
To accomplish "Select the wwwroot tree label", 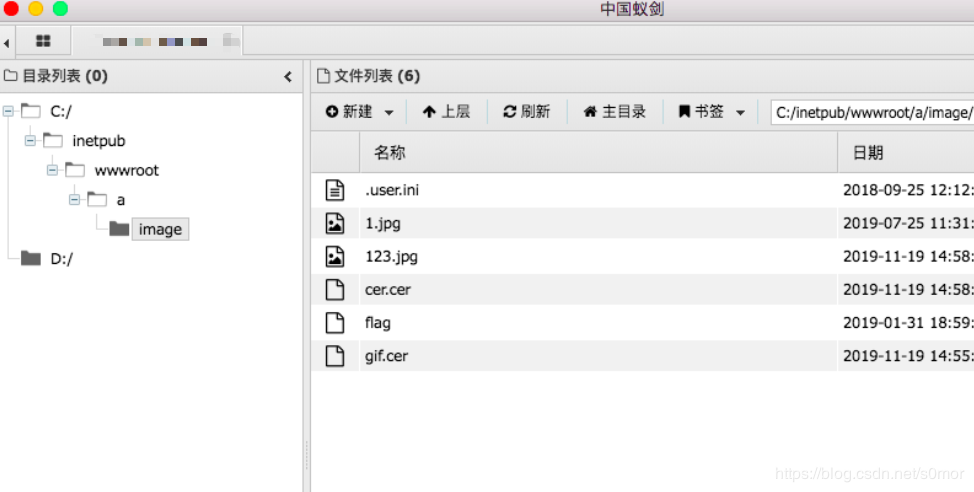I will (x=127, y=170).
